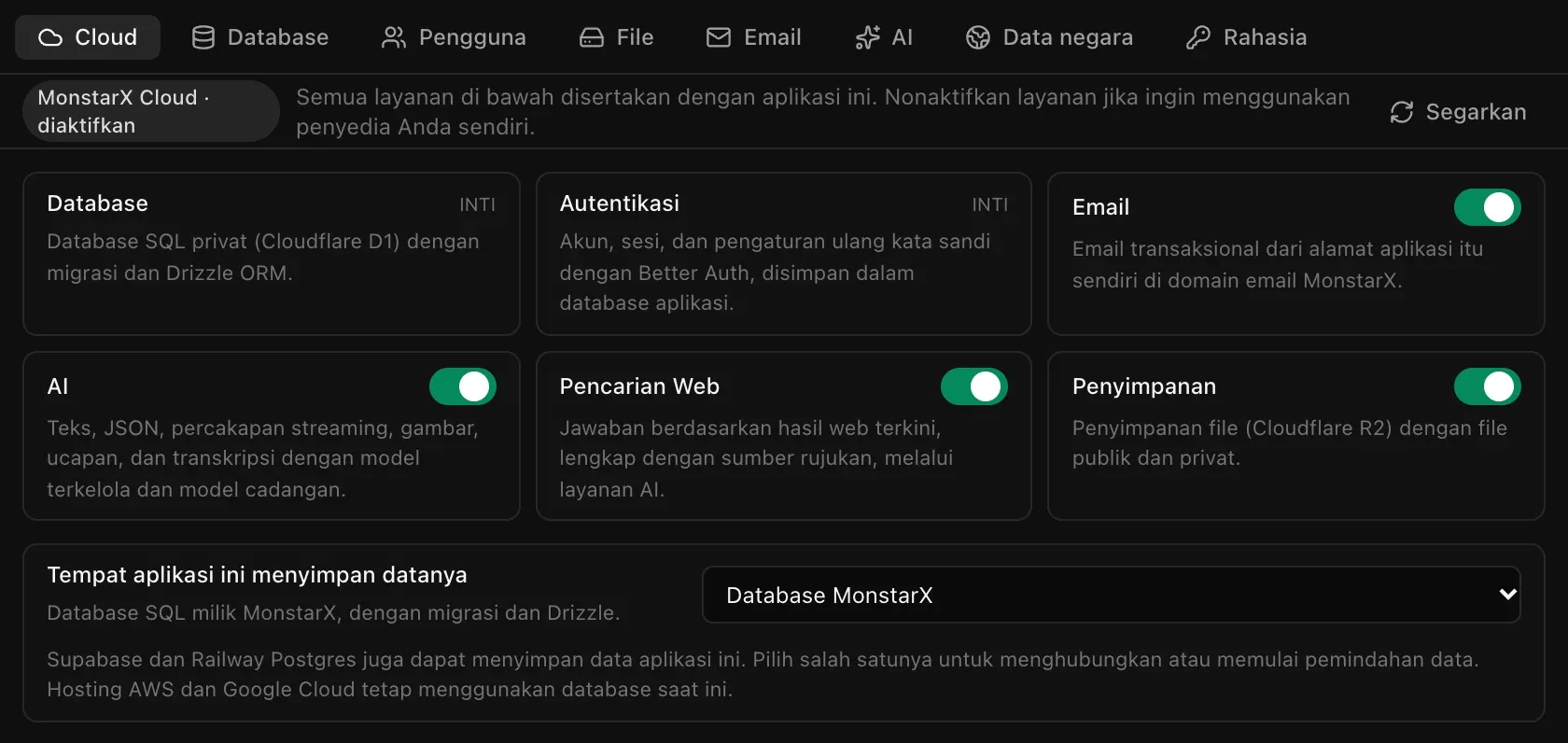Viewport: 1568px width, 743px height.
Task: Click the Email envelope icon
Action: pos(719,37)
